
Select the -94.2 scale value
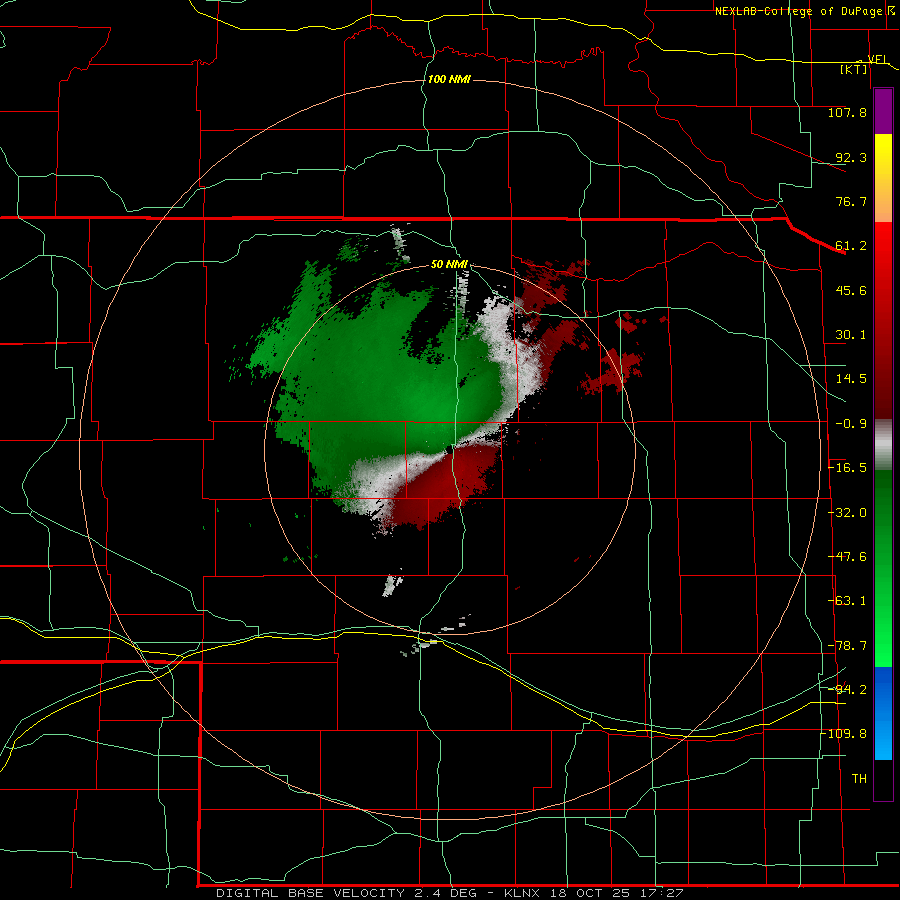click(847, 689)
